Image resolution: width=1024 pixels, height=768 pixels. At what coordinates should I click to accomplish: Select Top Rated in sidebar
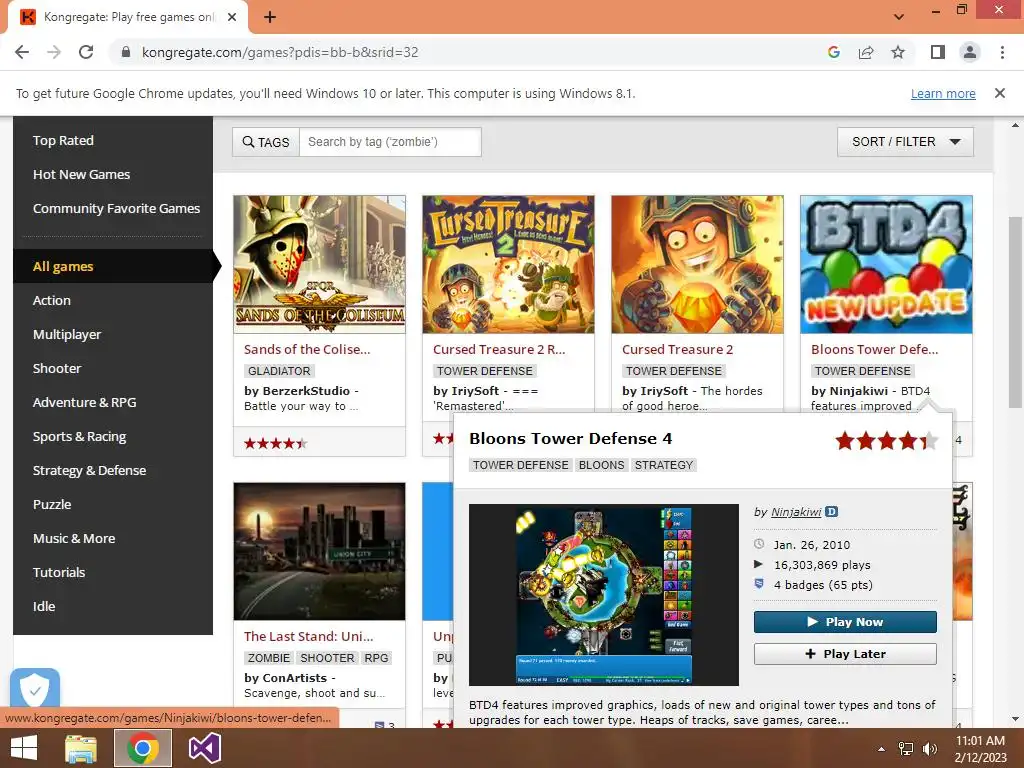pyautogui.click(x=63, y=140)
